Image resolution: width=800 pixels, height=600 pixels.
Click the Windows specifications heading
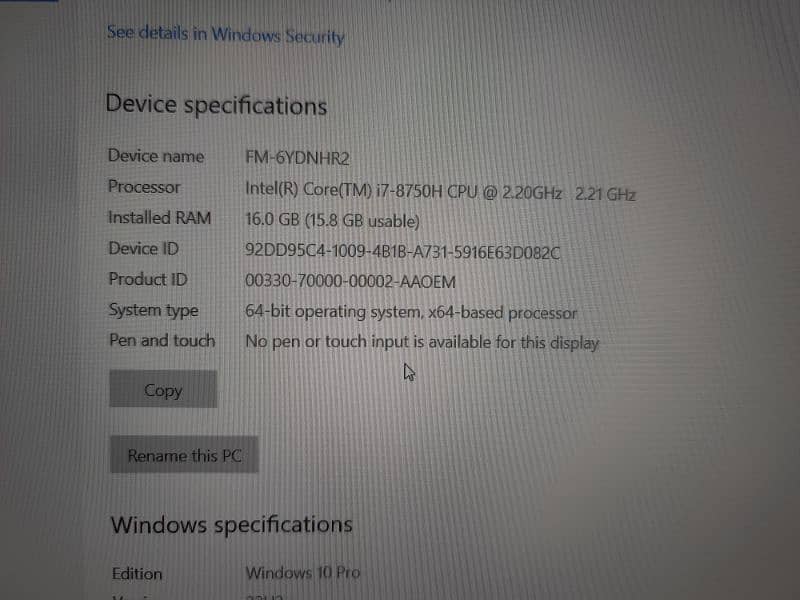[x=232, y=525]
